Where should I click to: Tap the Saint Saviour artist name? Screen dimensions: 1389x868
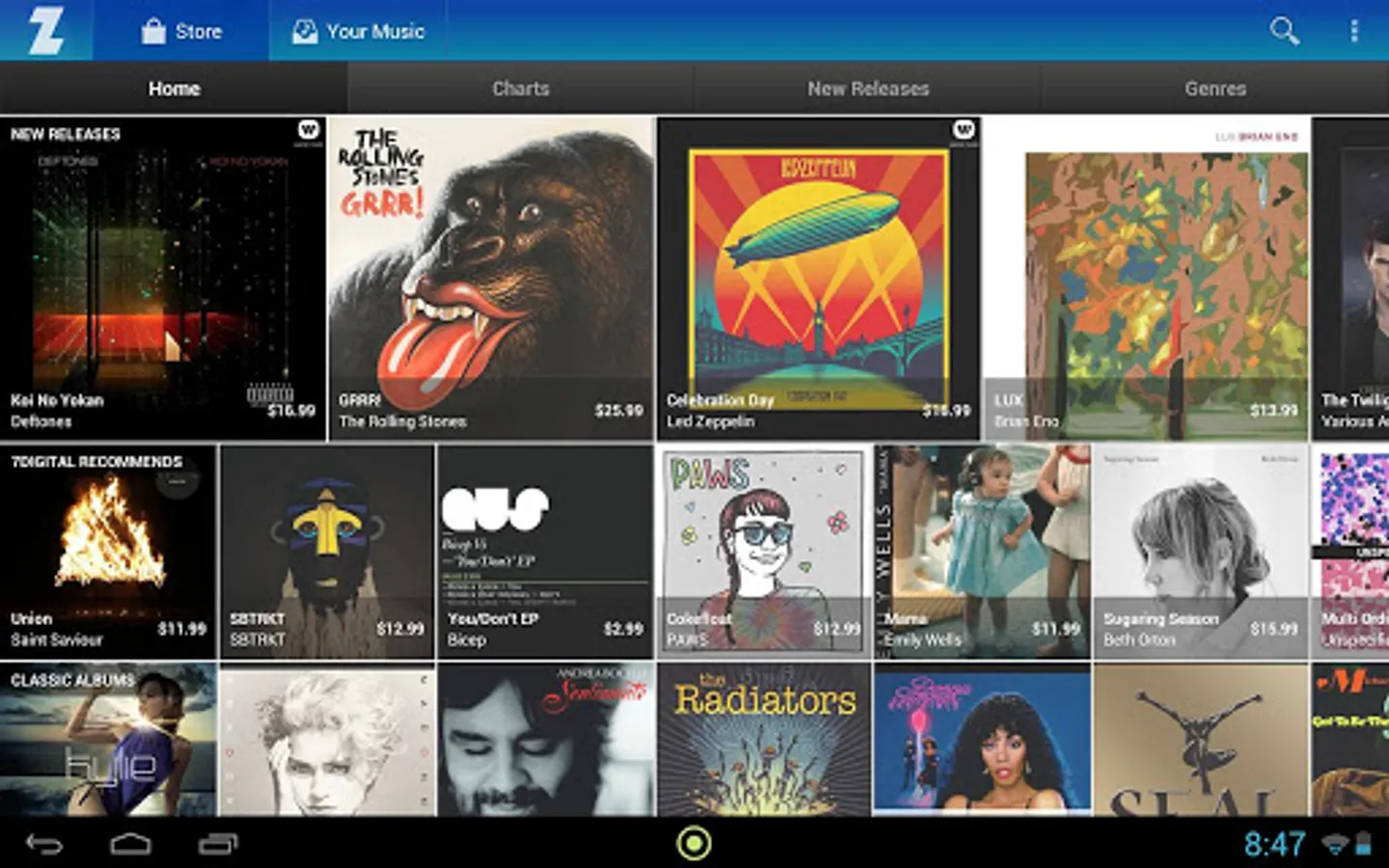pyautogui.click(x=57, y=639)
